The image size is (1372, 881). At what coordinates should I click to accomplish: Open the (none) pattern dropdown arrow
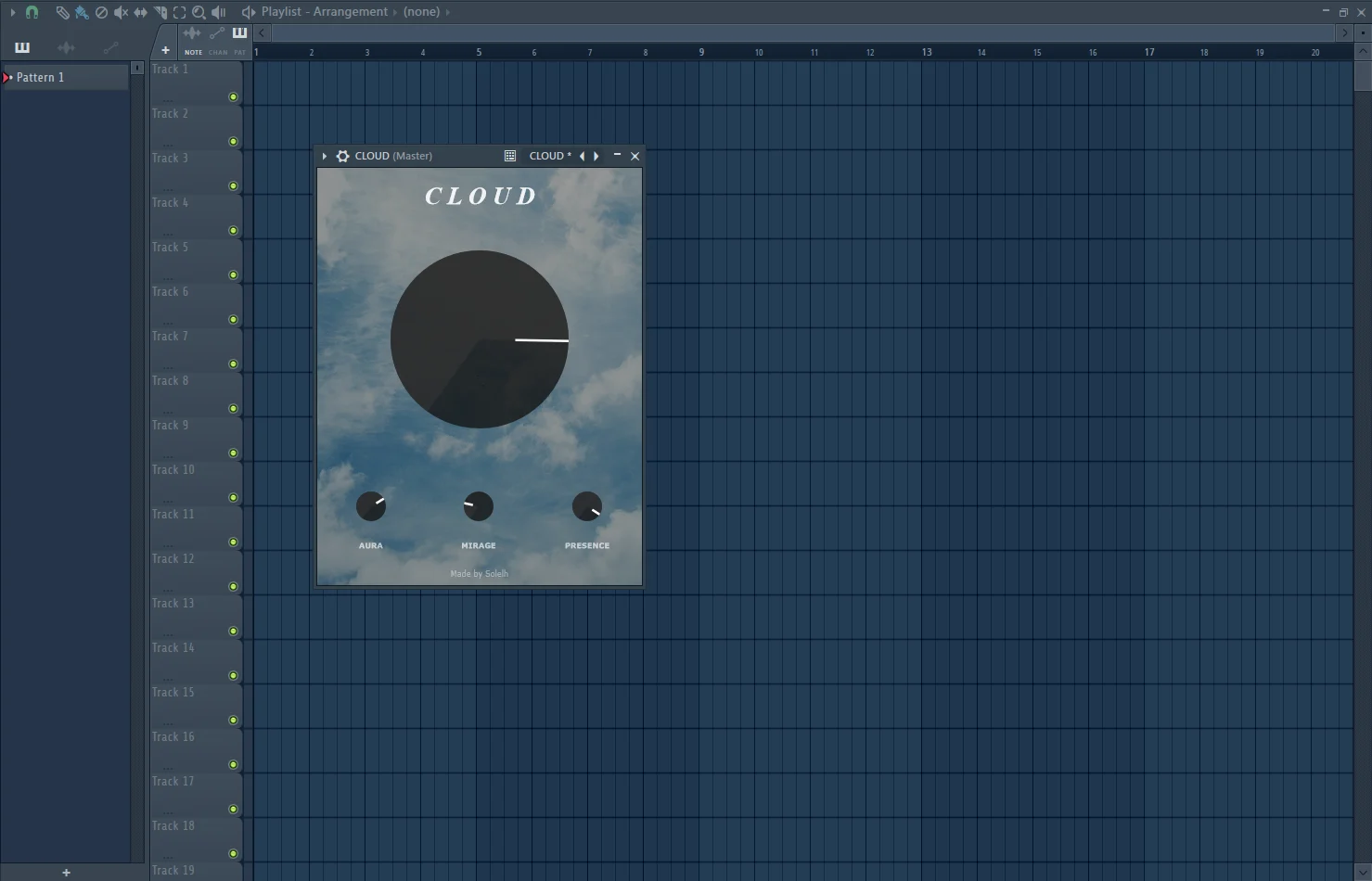[x=447, y=12]
